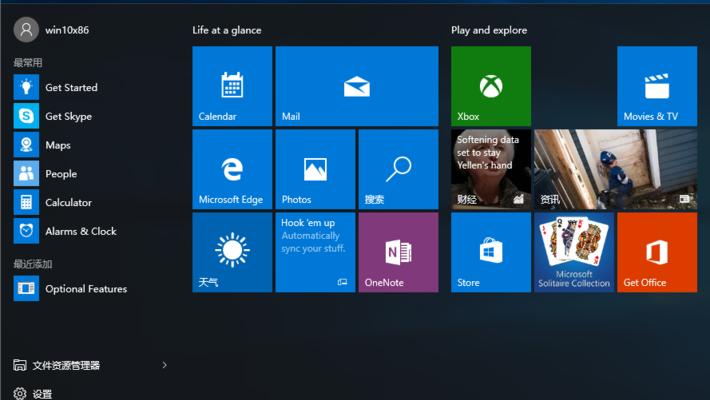
Task: Click the 文件资源管理器 folder icon
Action: (20, 365)
